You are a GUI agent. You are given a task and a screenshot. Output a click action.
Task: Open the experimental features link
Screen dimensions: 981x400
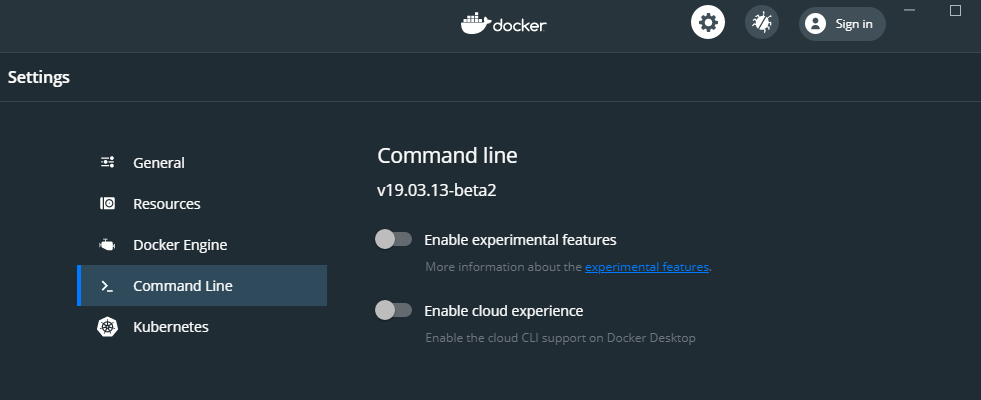pos(647,267)
